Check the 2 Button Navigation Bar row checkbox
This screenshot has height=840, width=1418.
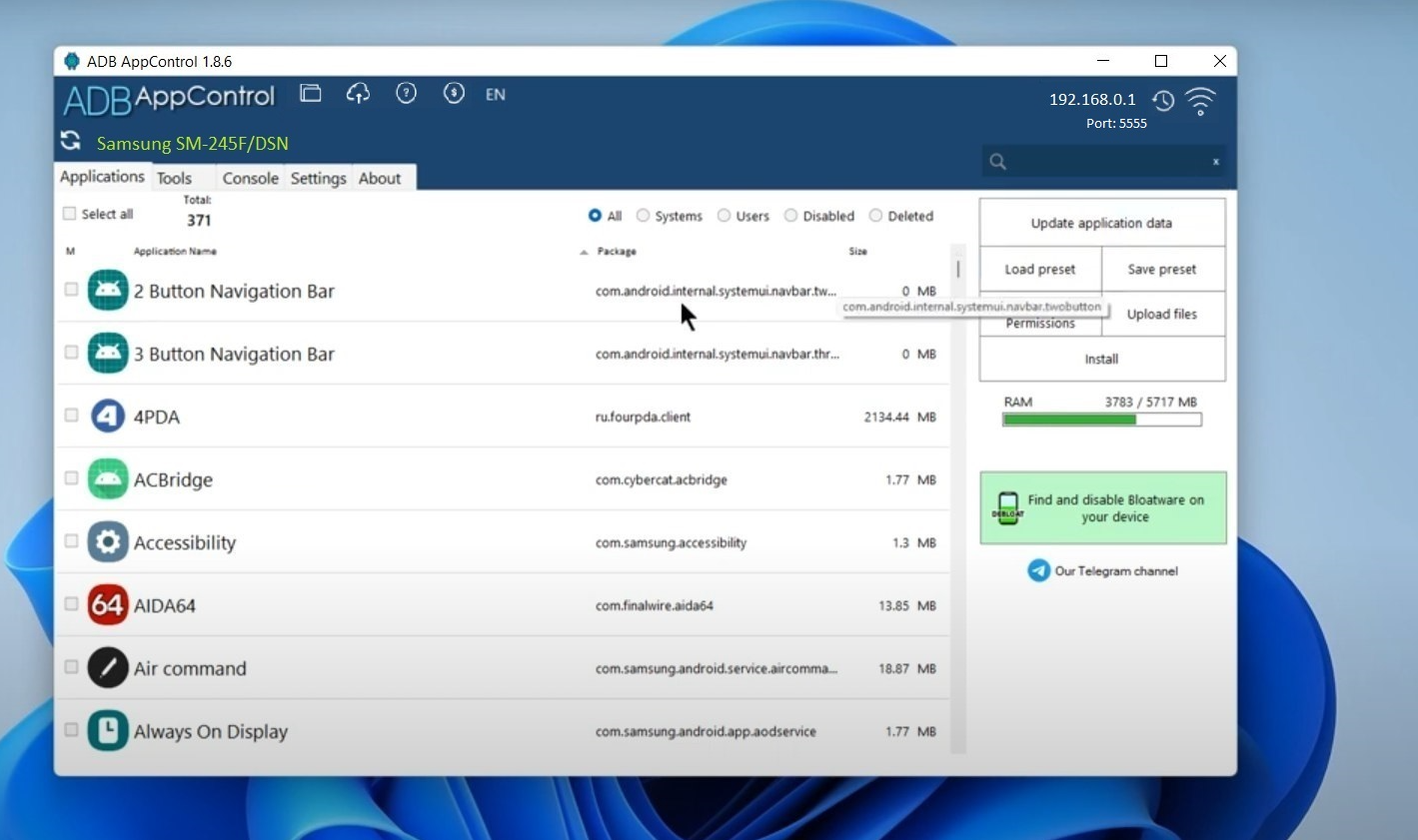tap(71, 290)
